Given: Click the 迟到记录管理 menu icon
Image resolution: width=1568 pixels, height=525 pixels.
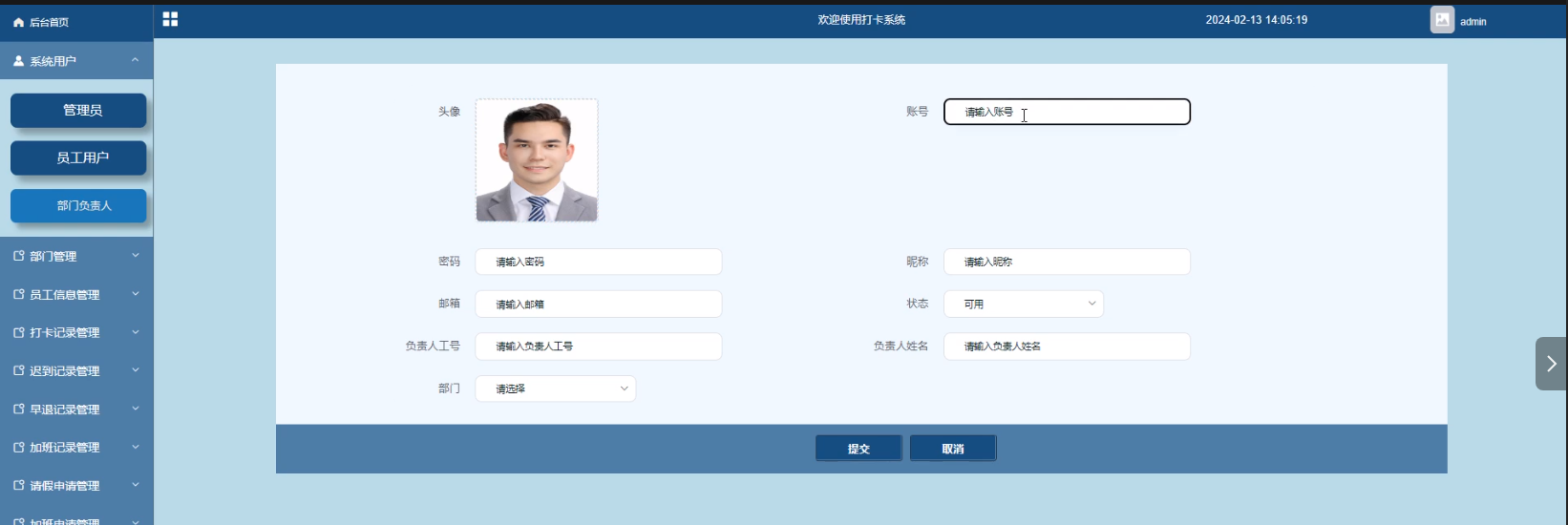Looking at the screenshot, I should [19, 370].
